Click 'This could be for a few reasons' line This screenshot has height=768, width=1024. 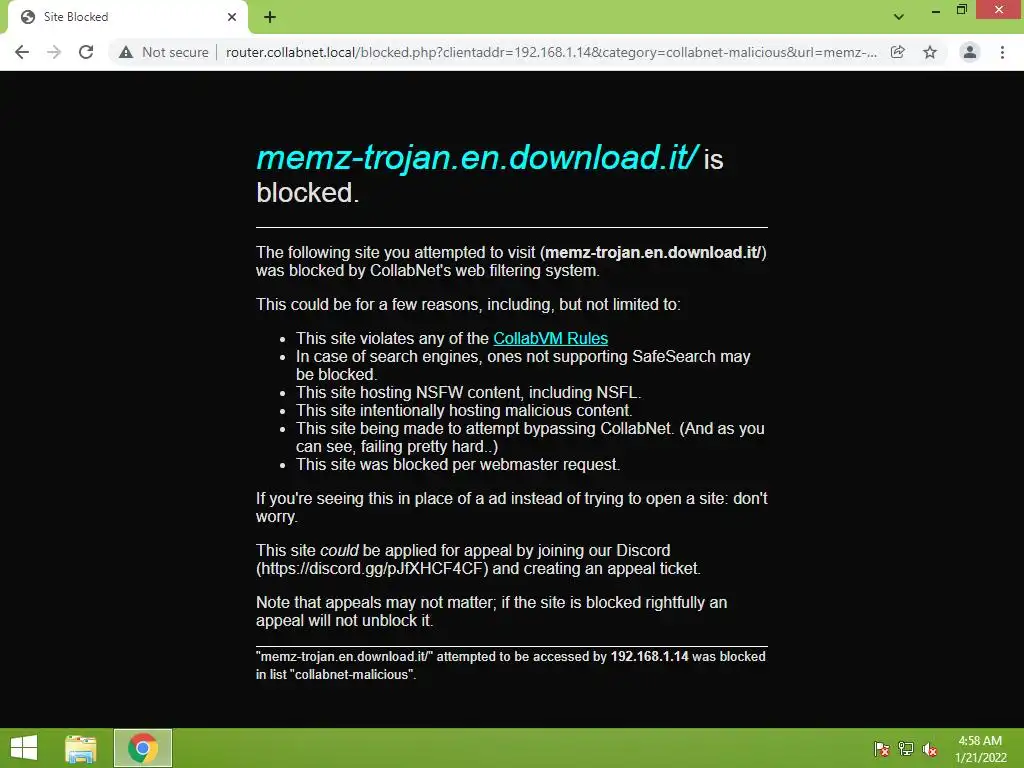pyautogui.click(x=468, y=304)
